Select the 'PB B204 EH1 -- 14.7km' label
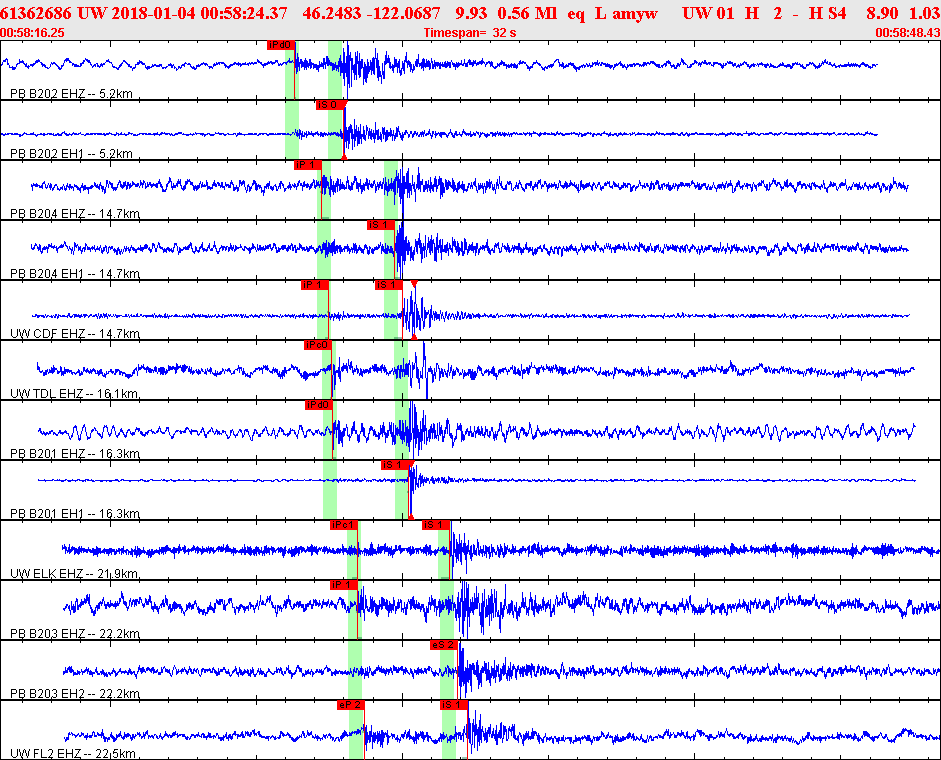Screen dimensions: 941x760 click(75, 274)
